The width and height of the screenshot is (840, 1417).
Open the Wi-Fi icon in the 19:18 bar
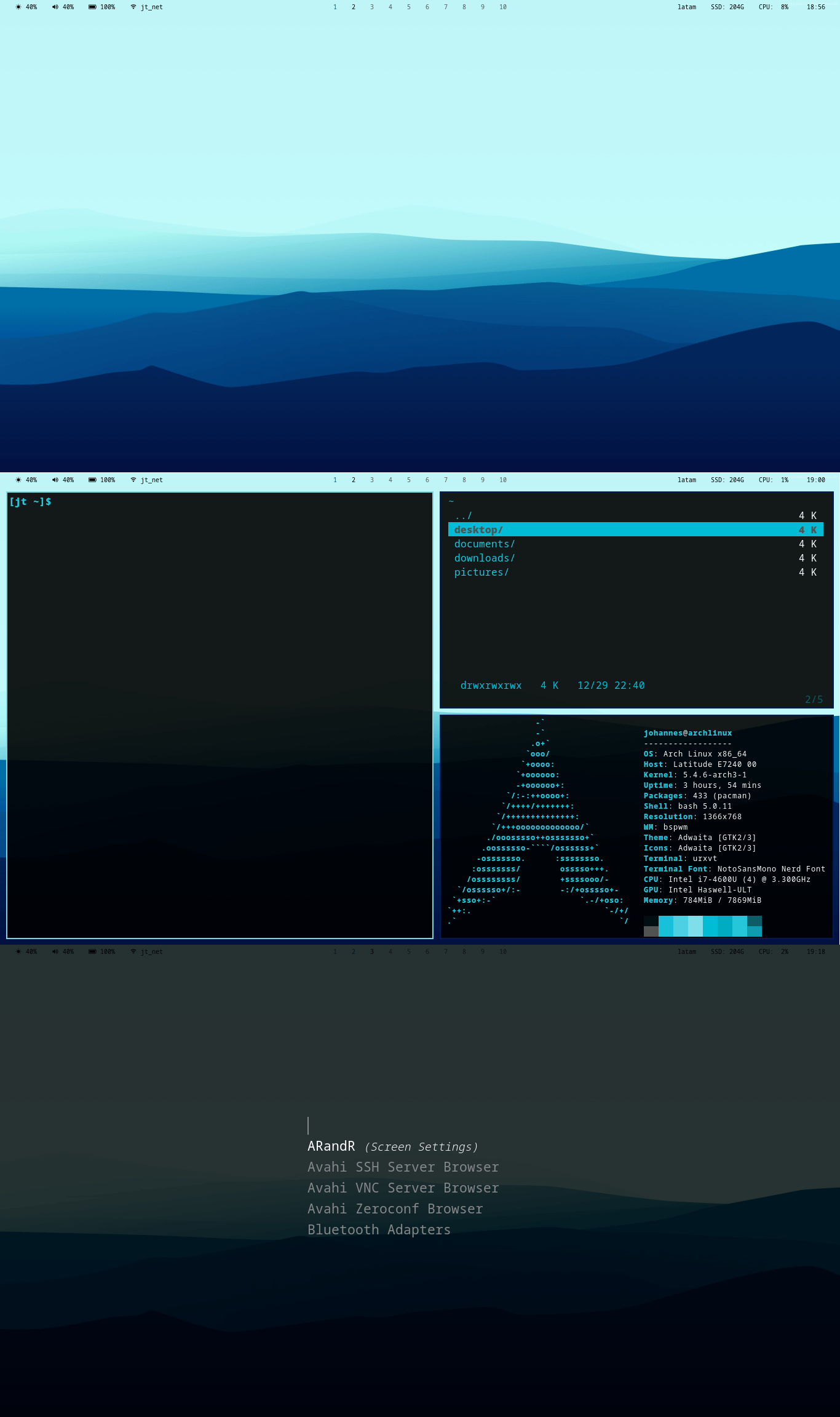click(x=133, y=951)
